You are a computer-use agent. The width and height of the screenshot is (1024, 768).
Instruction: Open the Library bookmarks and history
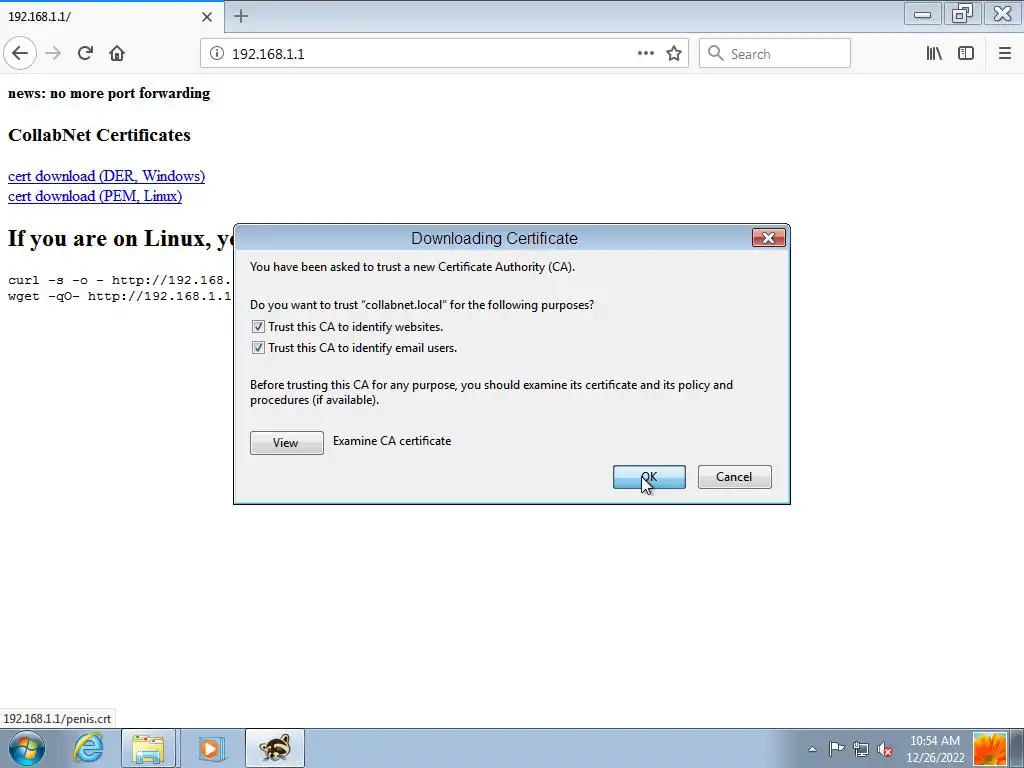tap(934, 54)
